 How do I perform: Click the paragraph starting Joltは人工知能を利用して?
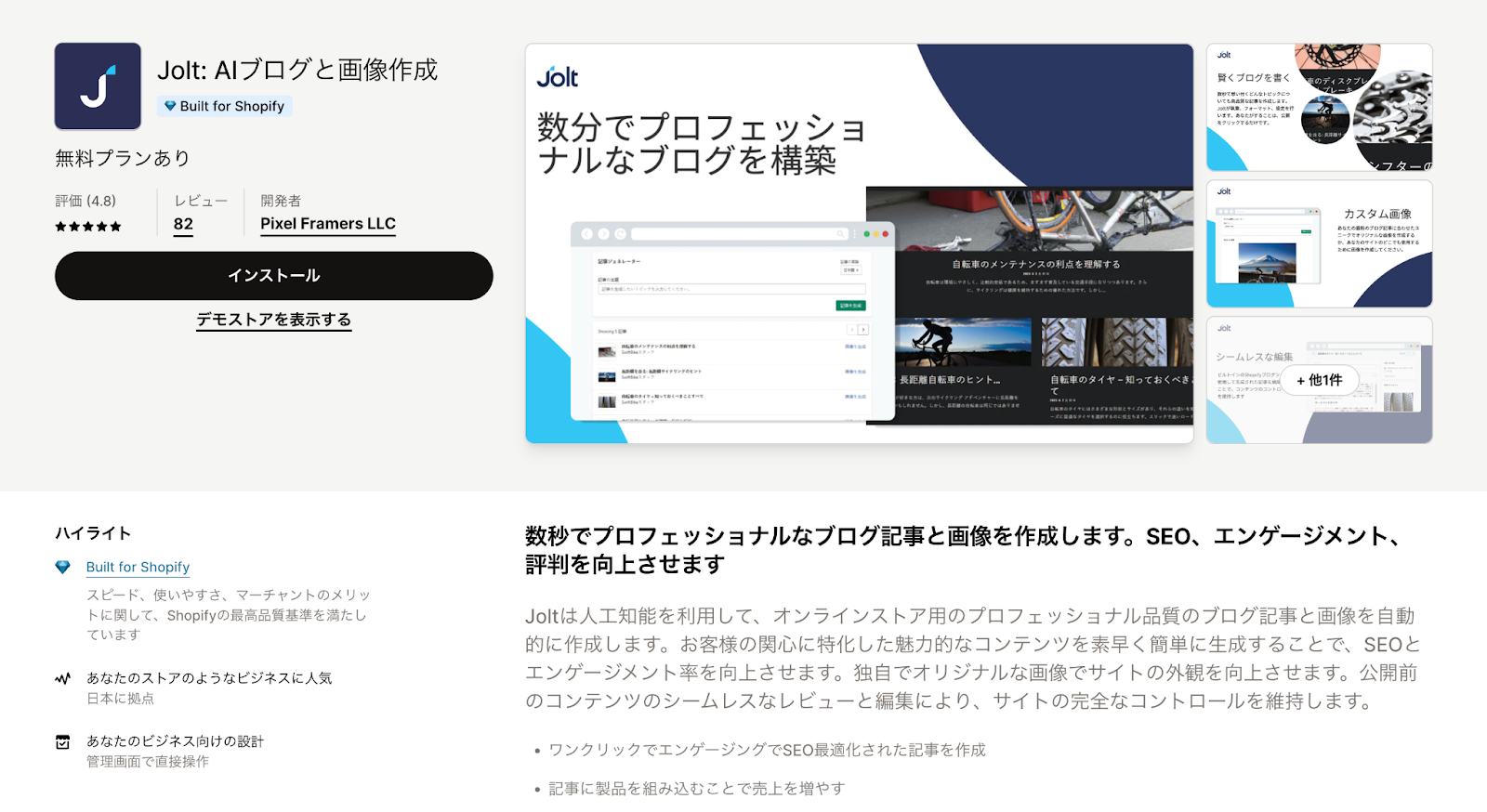pos(973,659)
